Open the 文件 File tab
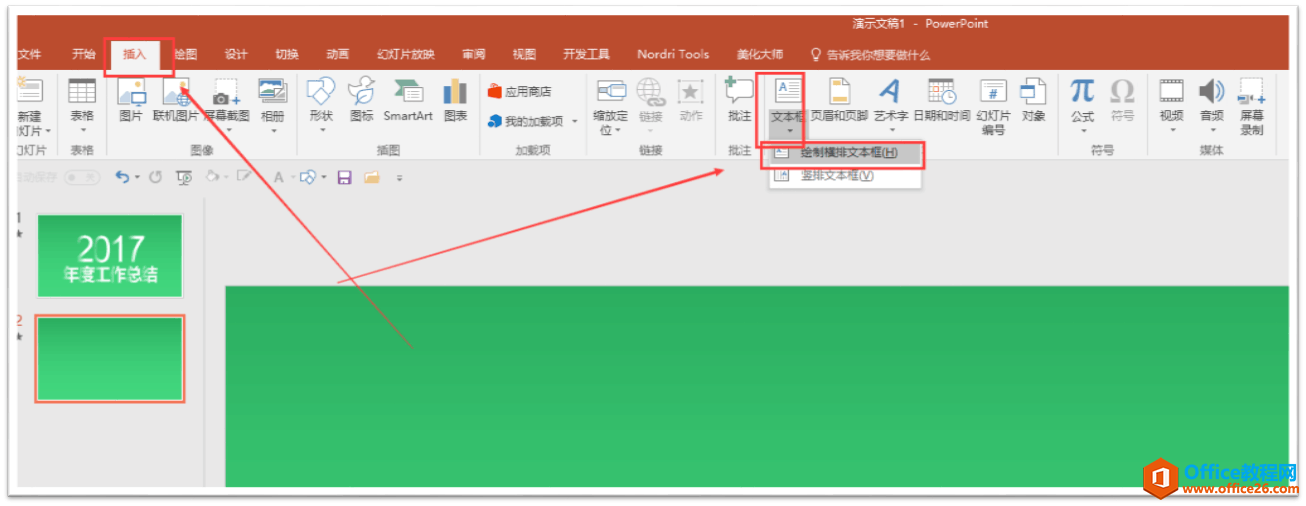 click(x=29, y=54)
